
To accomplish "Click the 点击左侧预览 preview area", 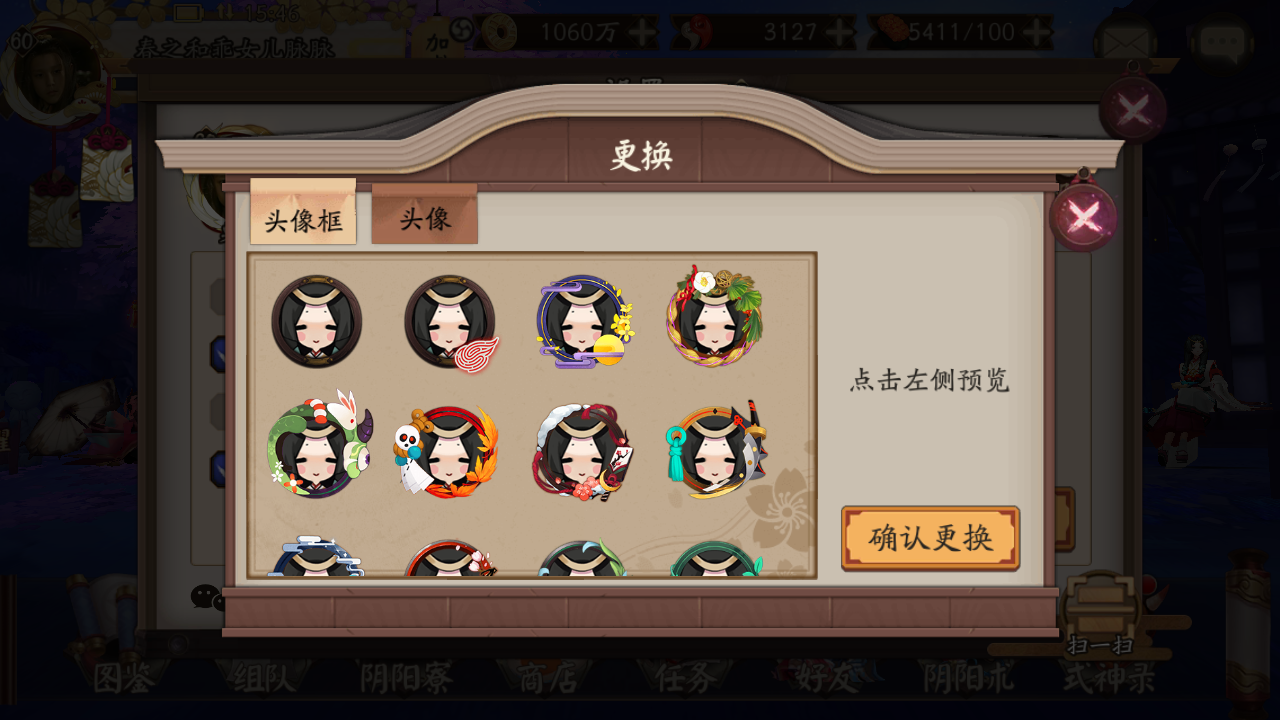I will 930,380.
